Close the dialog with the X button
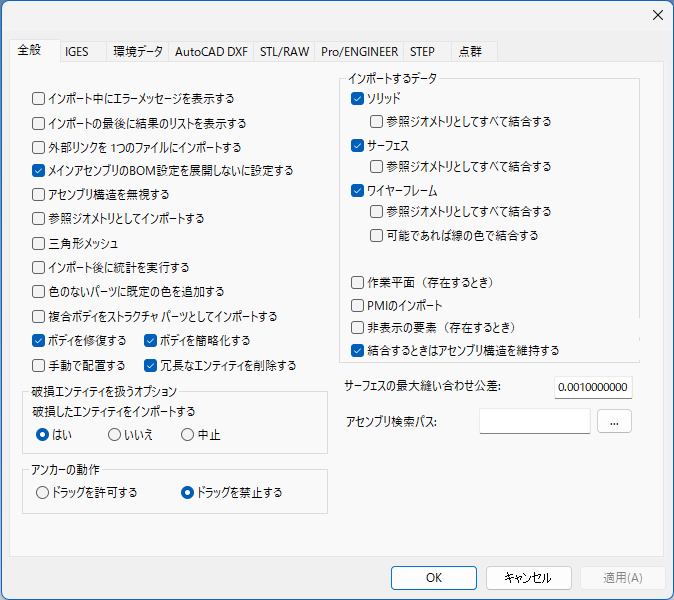The image size is (674, 600). (658, 15)
